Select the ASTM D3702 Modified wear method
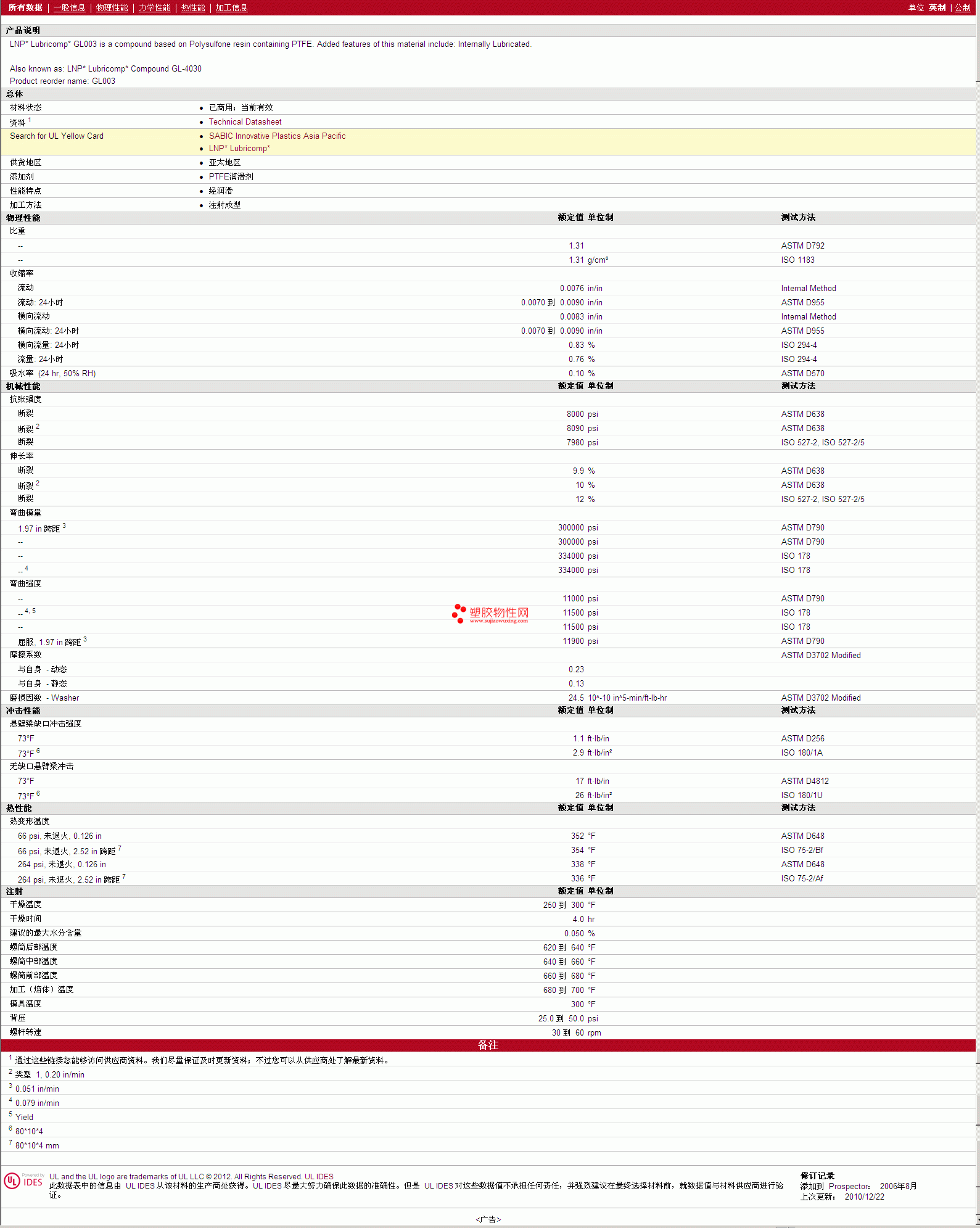This screenshot has width=980, height=1228. click(x=820, y=698)
